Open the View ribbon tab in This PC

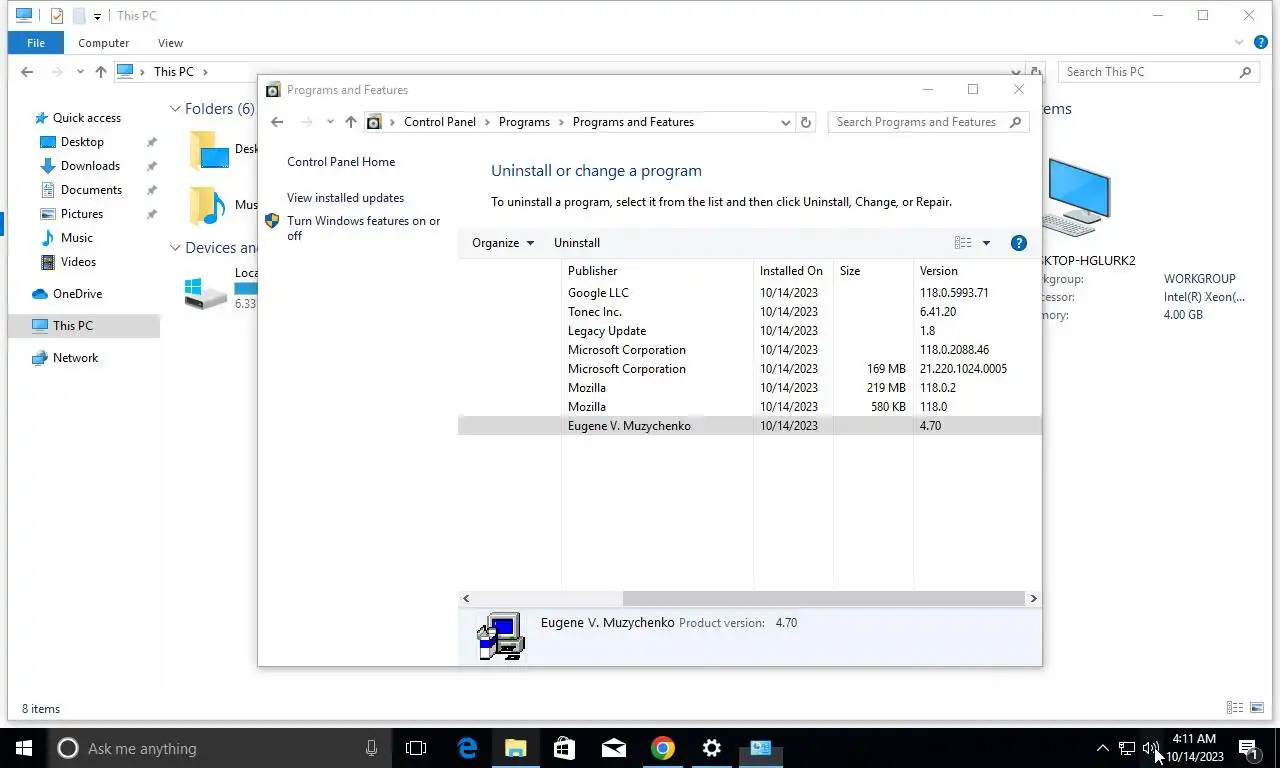pos(170,43)
